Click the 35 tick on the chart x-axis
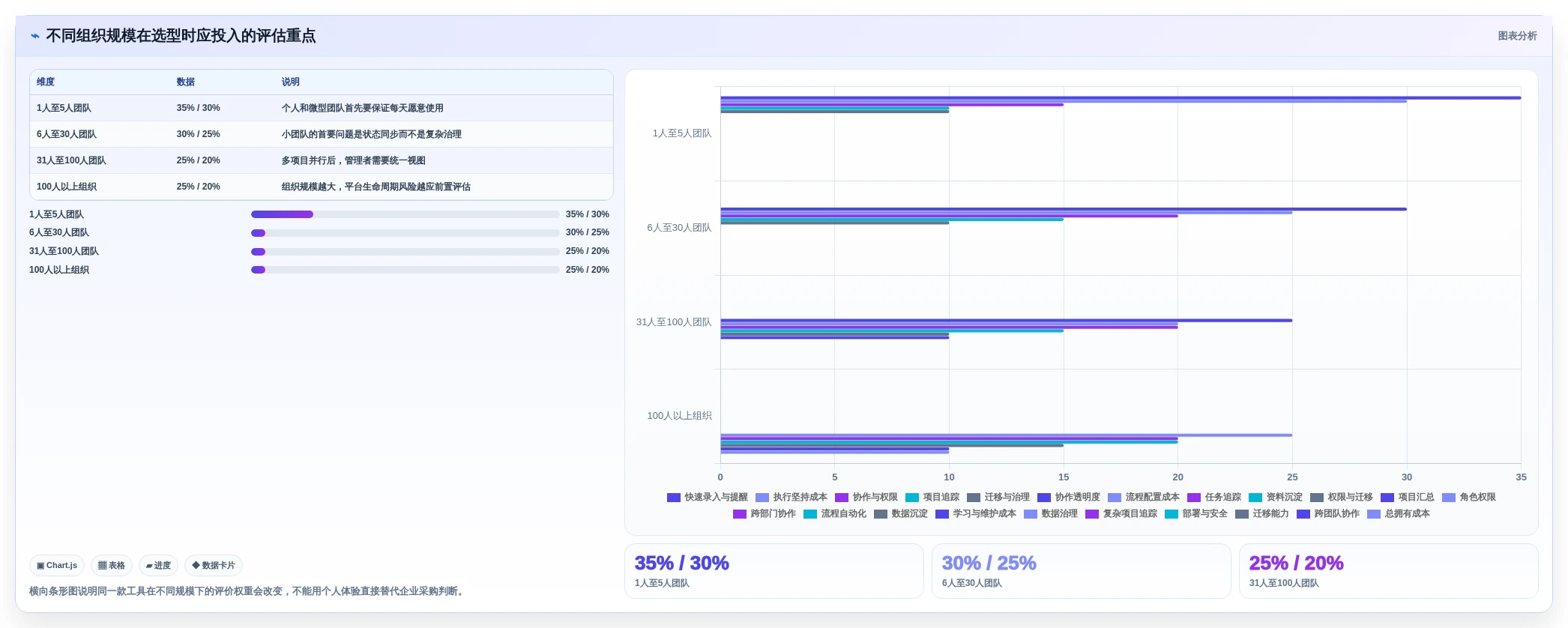This screenshot has width=1568, height=628. [1521, 477]
